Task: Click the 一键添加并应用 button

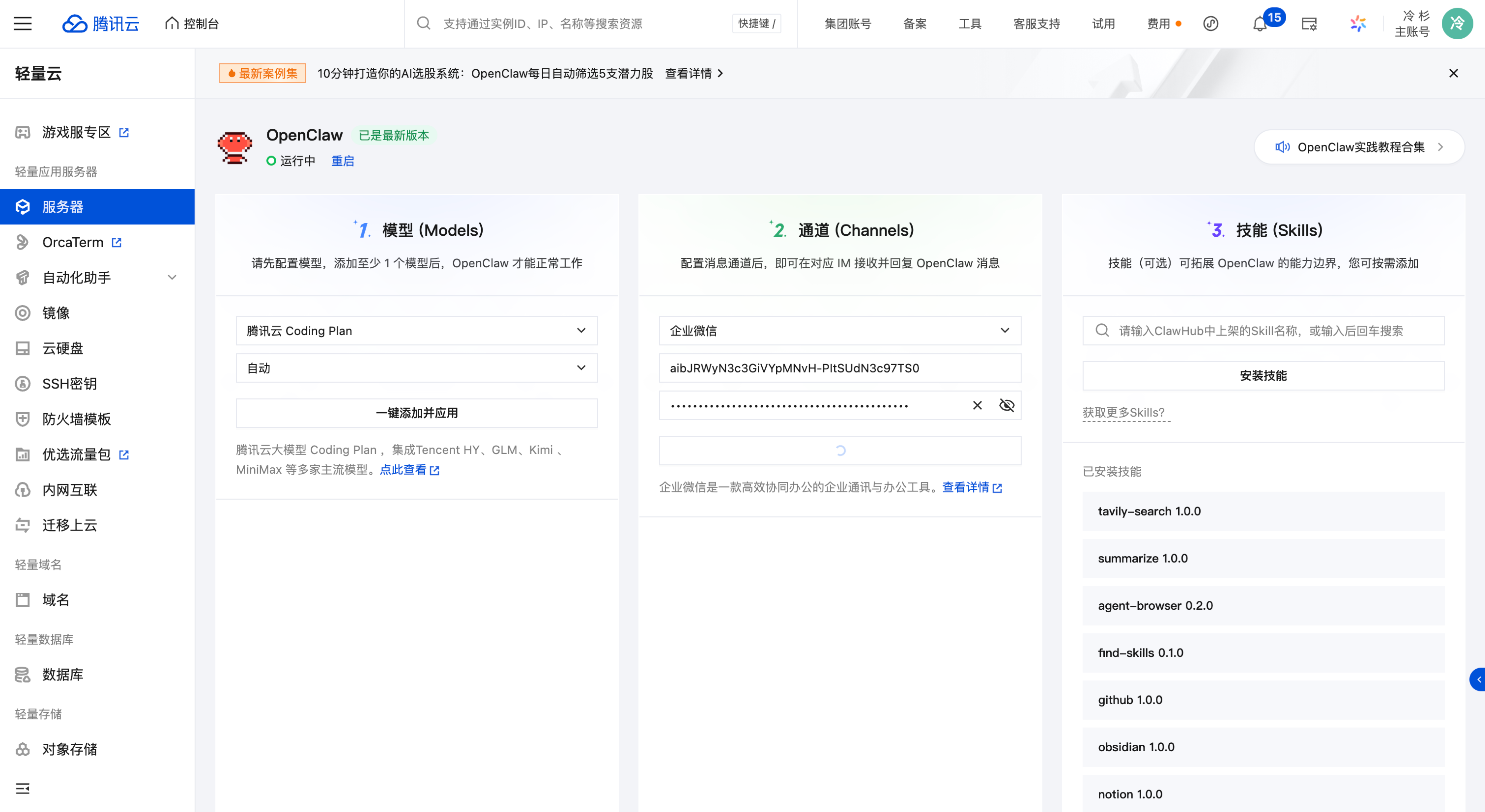Action: point(416,413)
